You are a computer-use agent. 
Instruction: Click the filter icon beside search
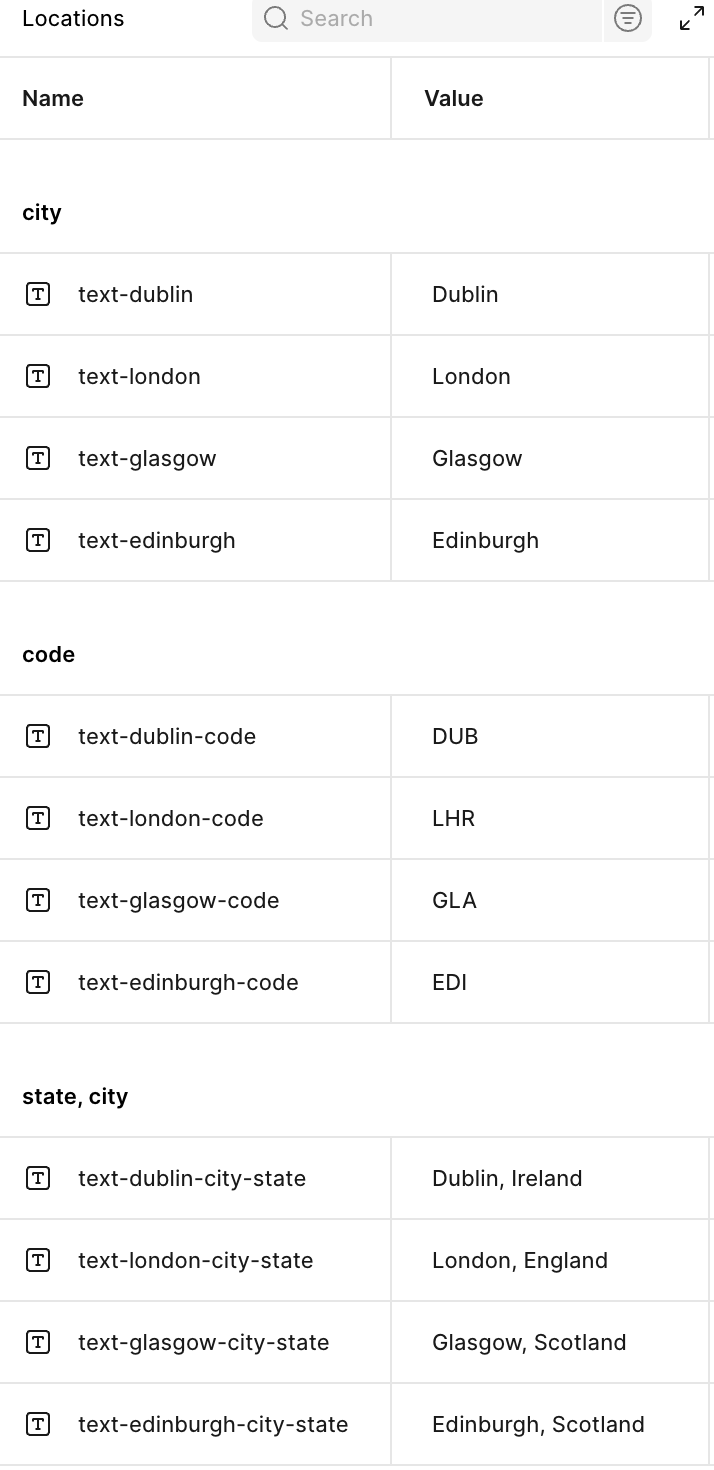tap(627, 19)
